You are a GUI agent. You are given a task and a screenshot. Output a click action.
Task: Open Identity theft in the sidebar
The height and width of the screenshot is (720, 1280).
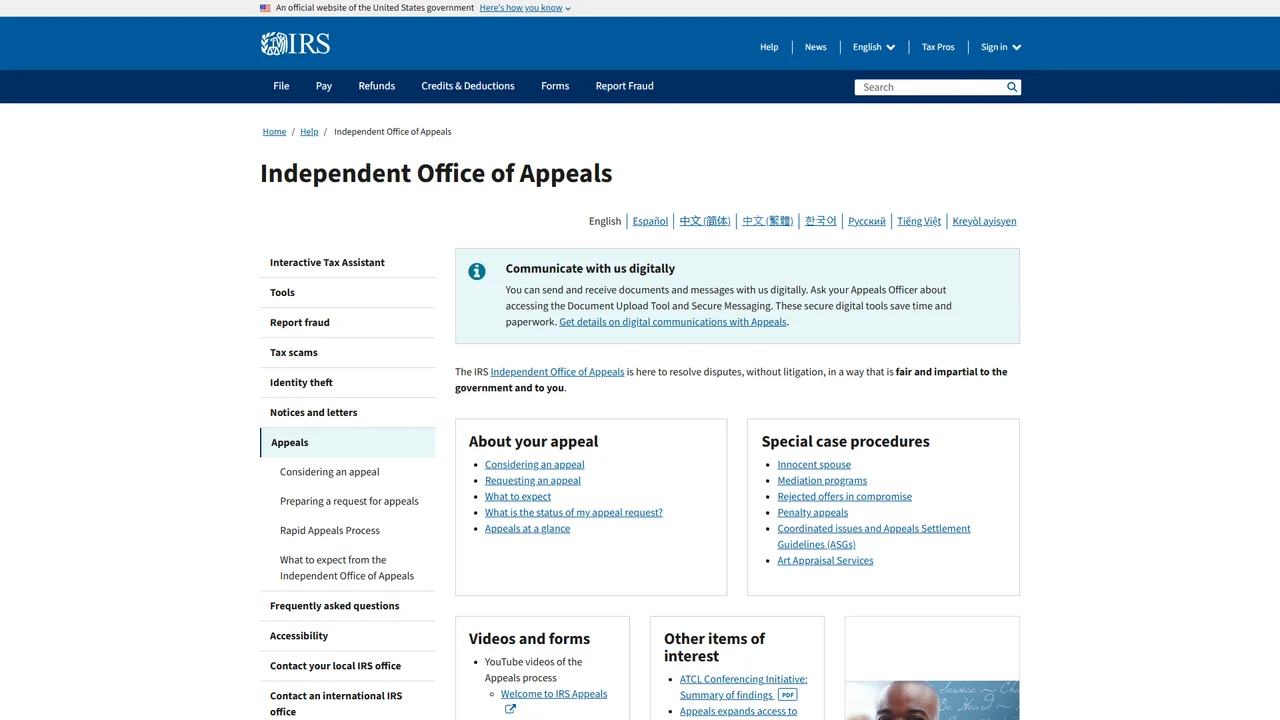tap(347, 382)
